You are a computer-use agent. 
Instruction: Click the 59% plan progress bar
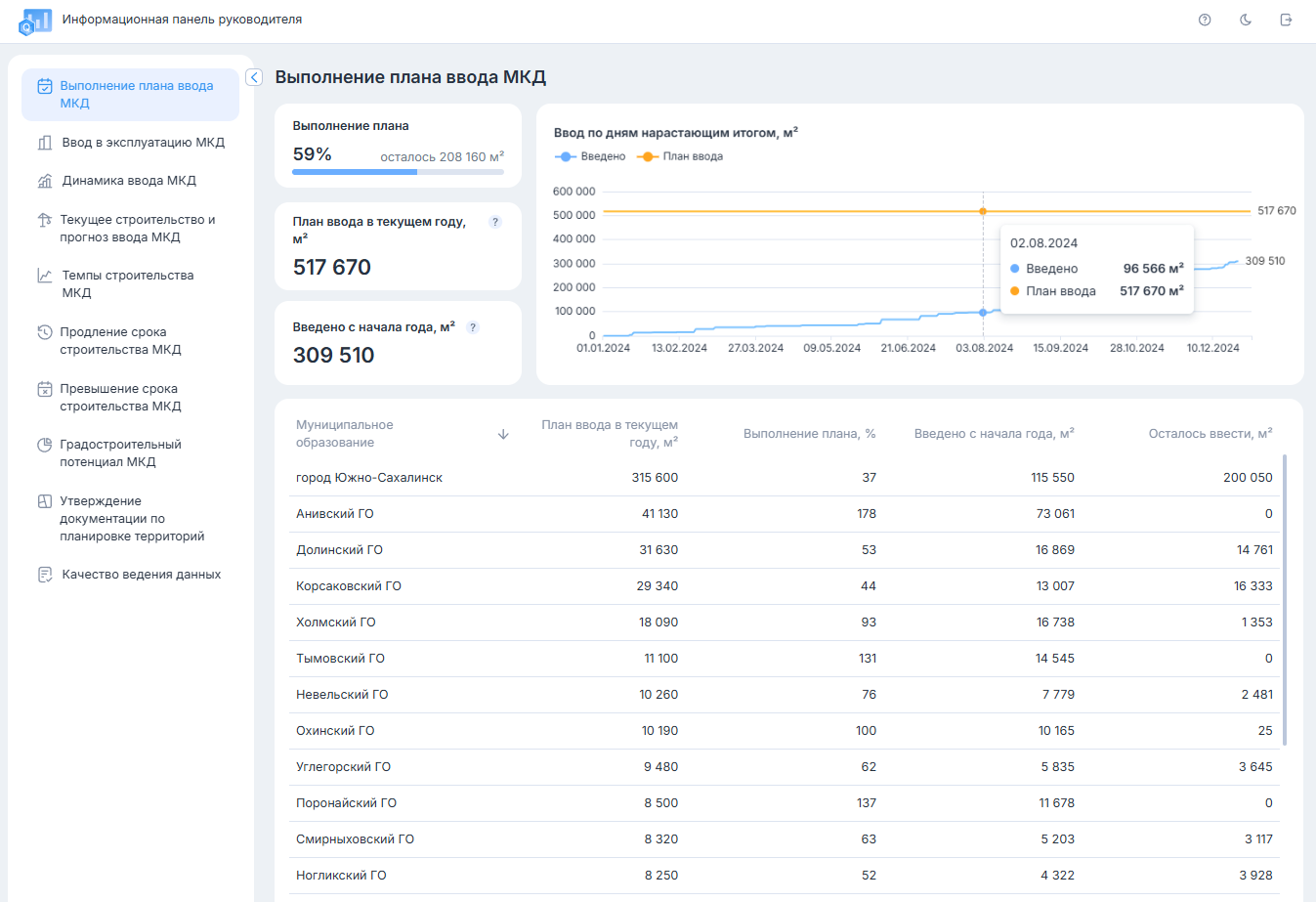[x=398, y=172]
